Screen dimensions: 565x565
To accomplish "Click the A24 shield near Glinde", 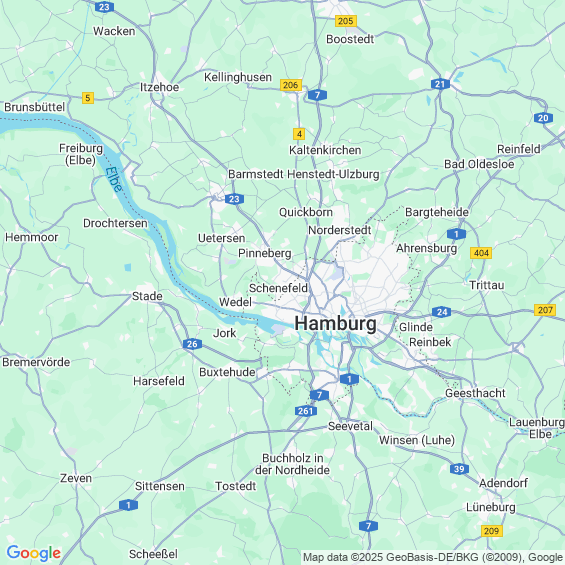I will click(x=441, y=312).
